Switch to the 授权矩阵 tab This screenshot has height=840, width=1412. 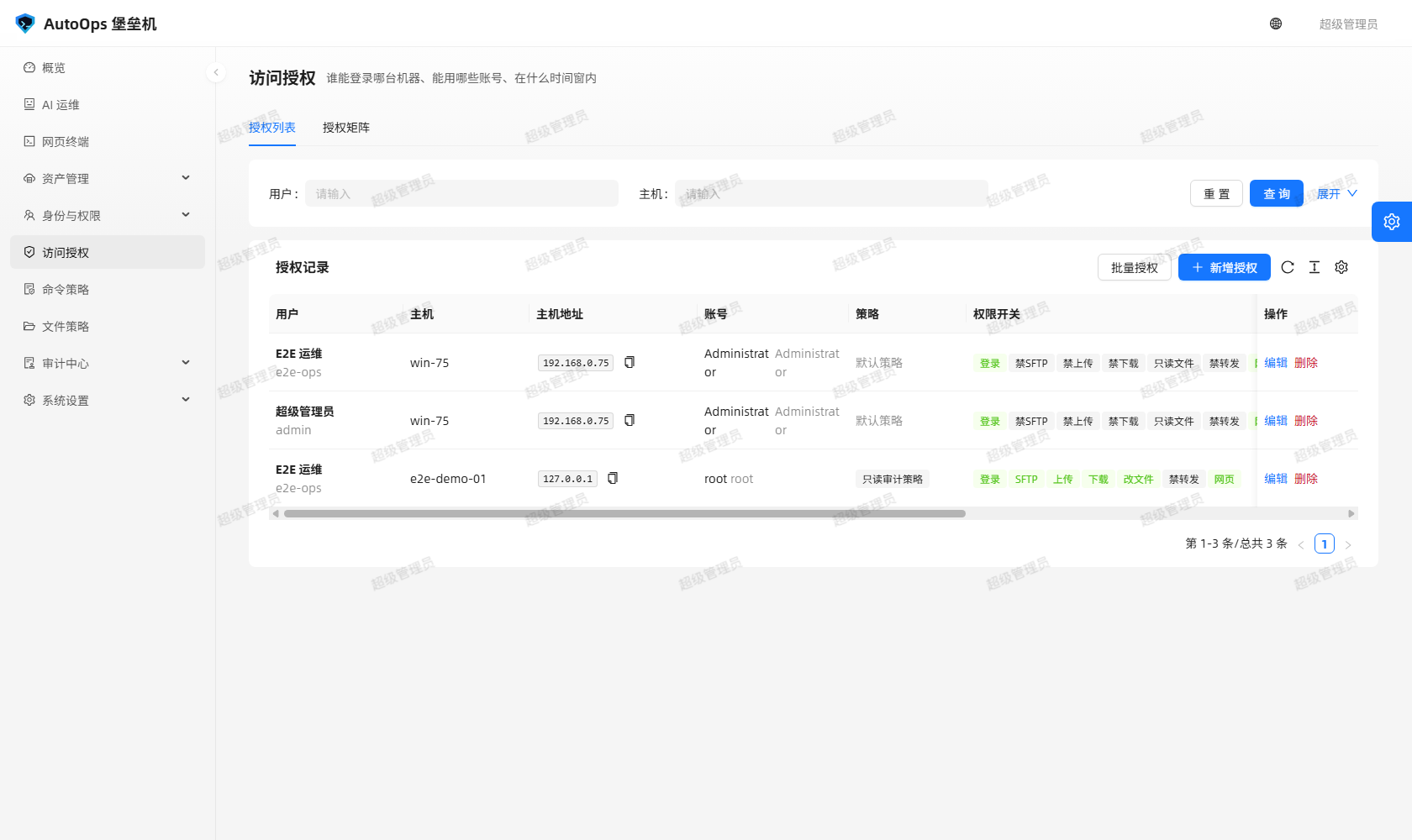pos(346,128)
